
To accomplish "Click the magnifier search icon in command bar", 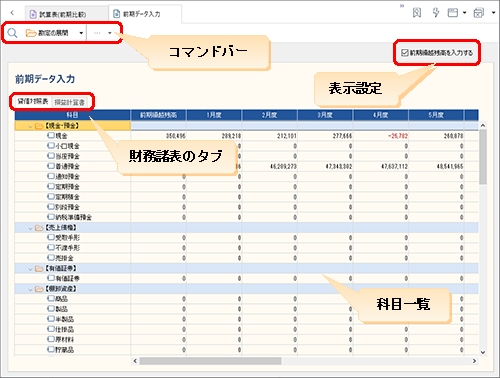I will pyautogui.click(x=12, y=33).
